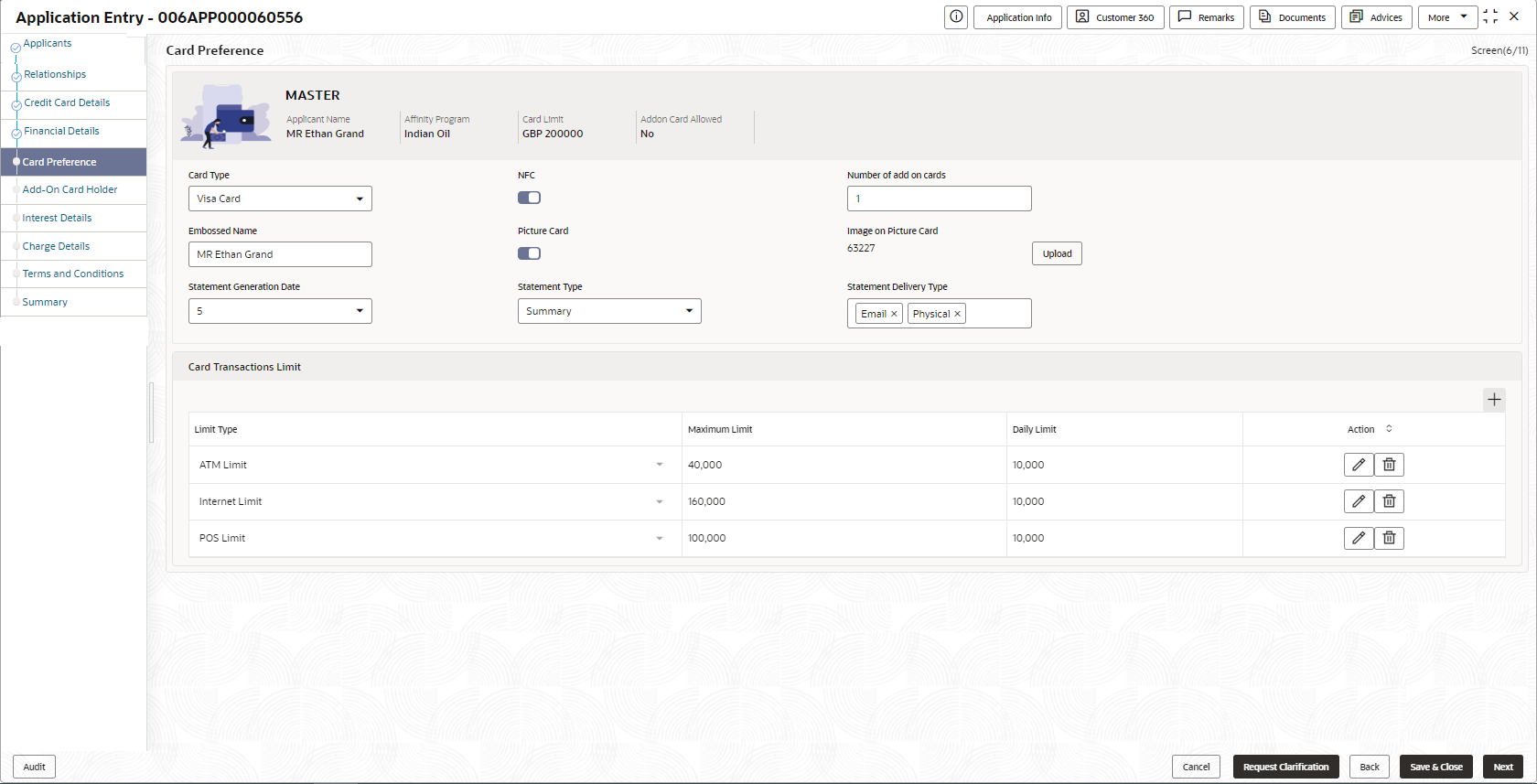Open the Card Type dropdown

(x=280, y=199)
